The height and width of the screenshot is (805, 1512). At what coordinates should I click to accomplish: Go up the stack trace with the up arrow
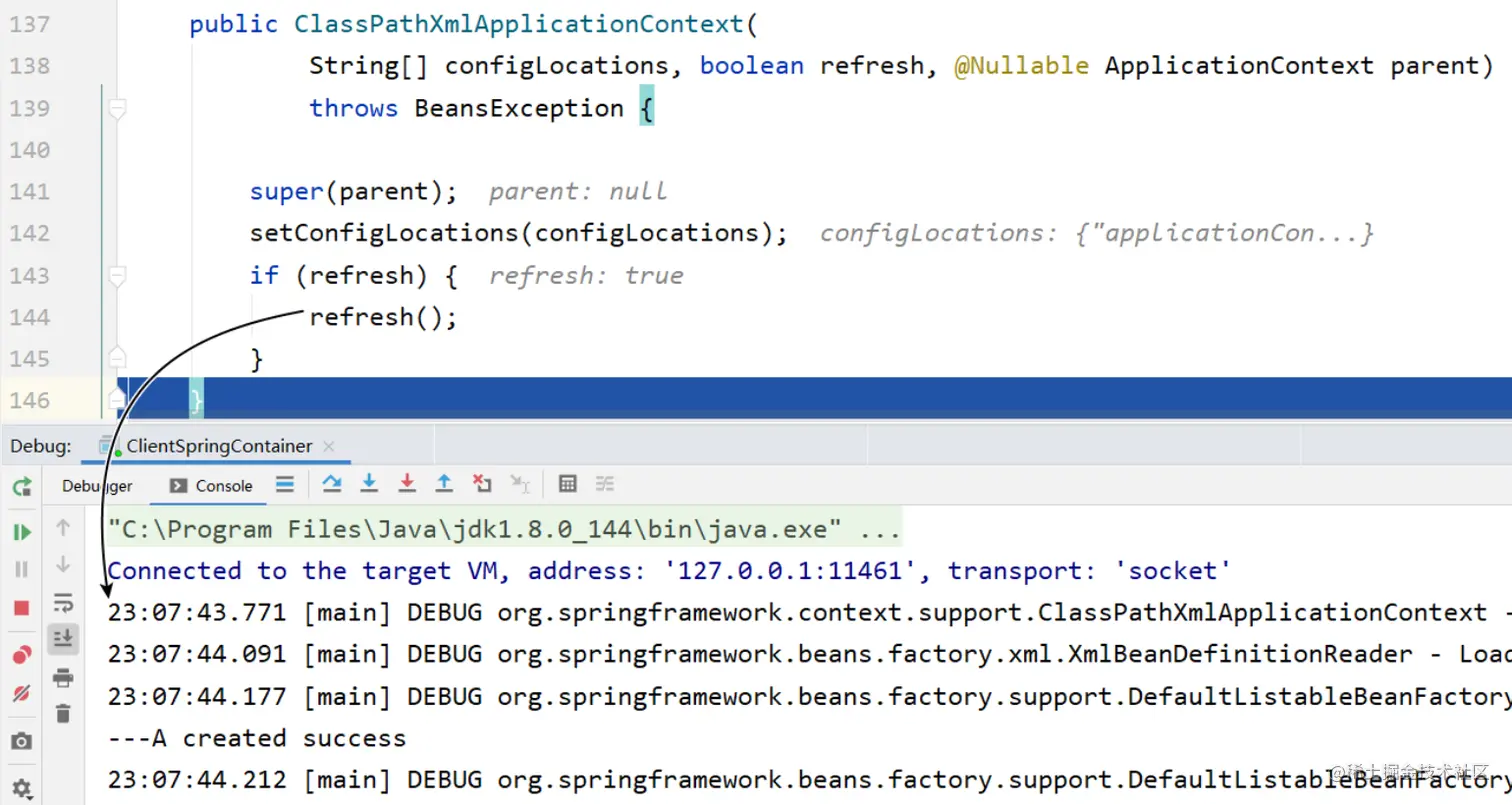coord(63,527)
